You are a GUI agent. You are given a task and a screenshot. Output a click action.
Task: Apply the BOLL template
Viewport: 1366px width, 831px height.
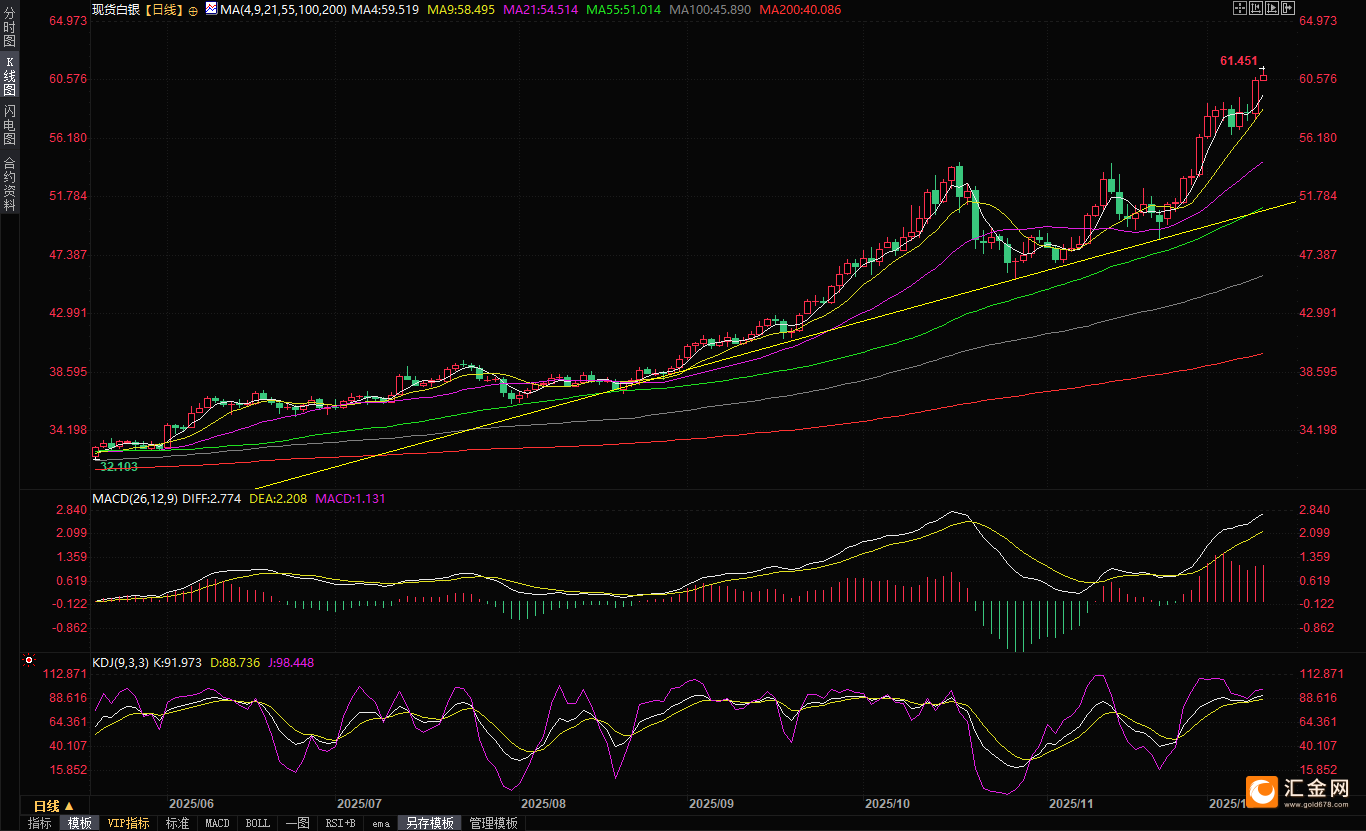257,823
